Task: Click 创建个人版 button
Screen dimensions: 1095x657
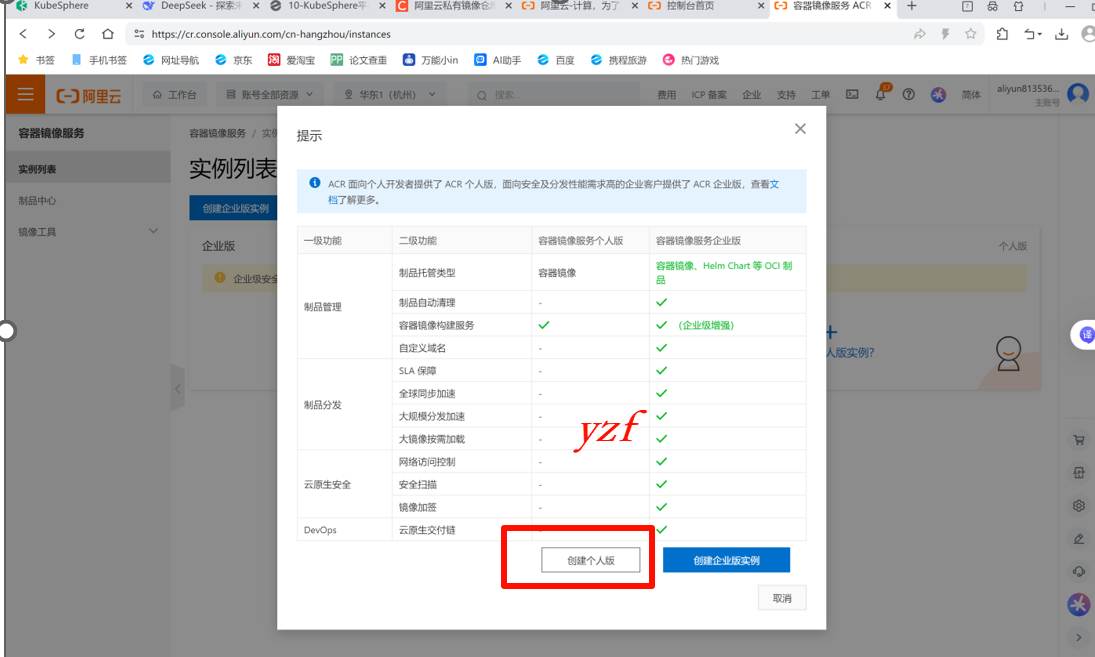Action: point(590,560)
